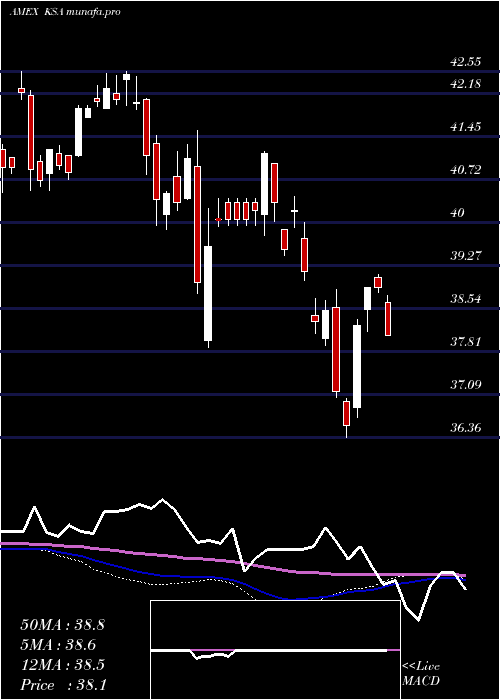
Task: Click the AMEX KSA munafa.pro title
Action: pyautogui.click(x=65, y=12)
